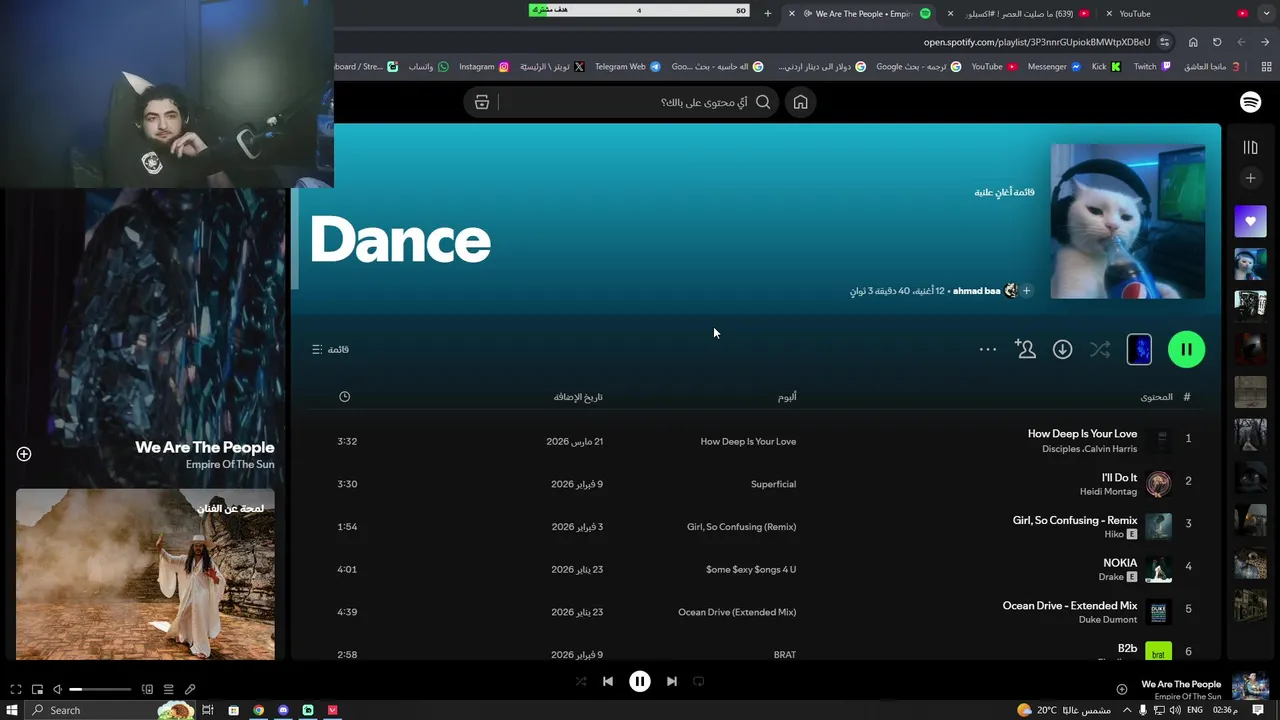Screen dimensions: 1280x720
Task: Open the miniplayer icon
Action: 37,689
